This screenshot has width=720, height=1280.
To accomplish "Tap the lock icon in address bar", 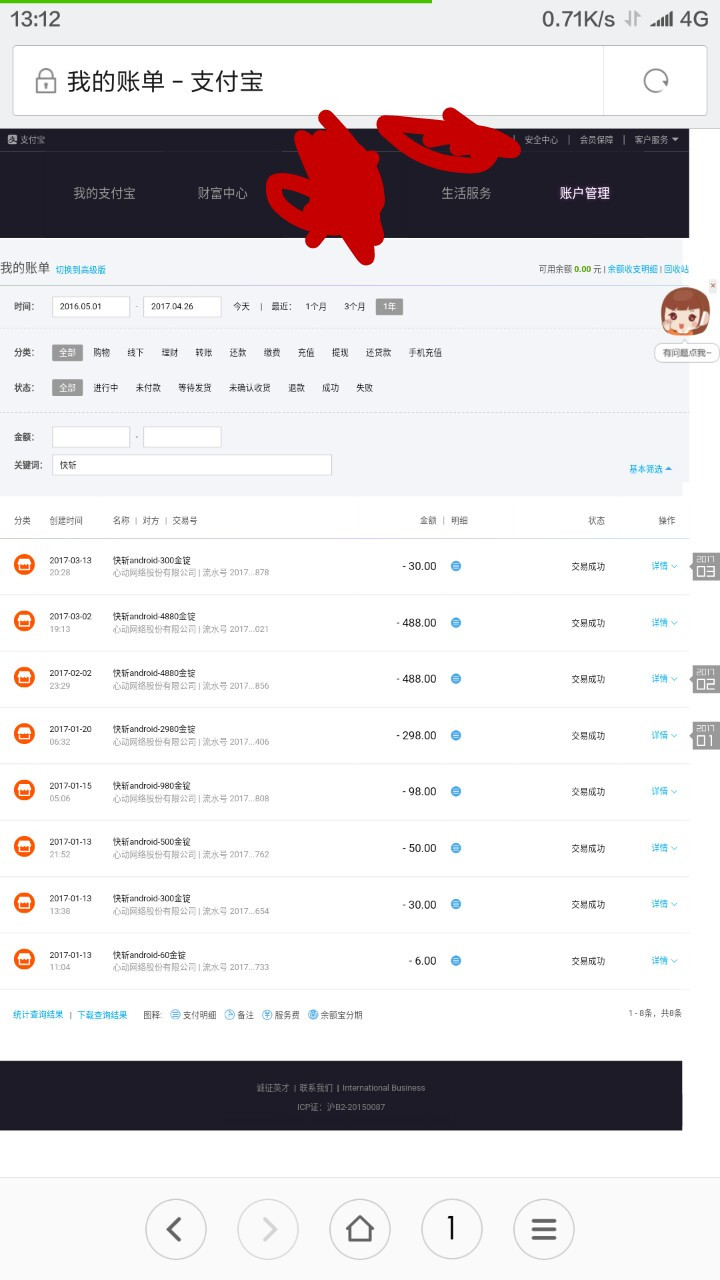I will (x=45, y=81).
